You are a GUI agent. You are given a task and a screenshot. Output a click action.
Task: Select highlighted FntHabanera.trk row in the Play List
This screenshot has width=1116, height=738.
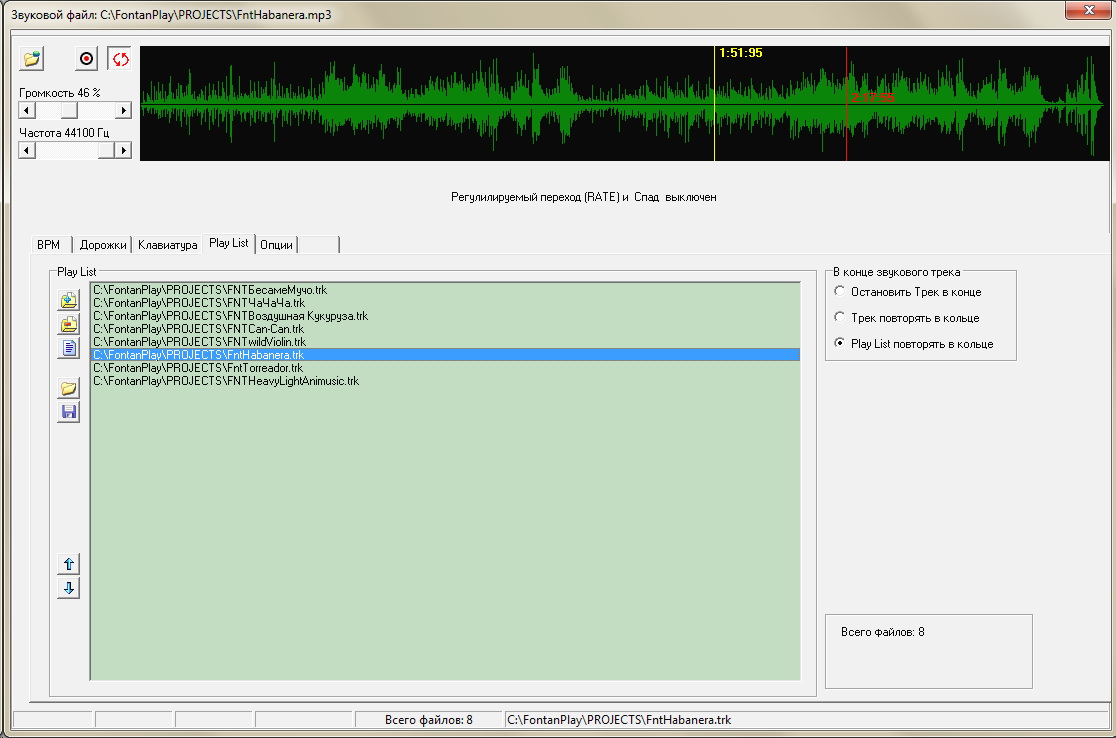click(446, 355)
